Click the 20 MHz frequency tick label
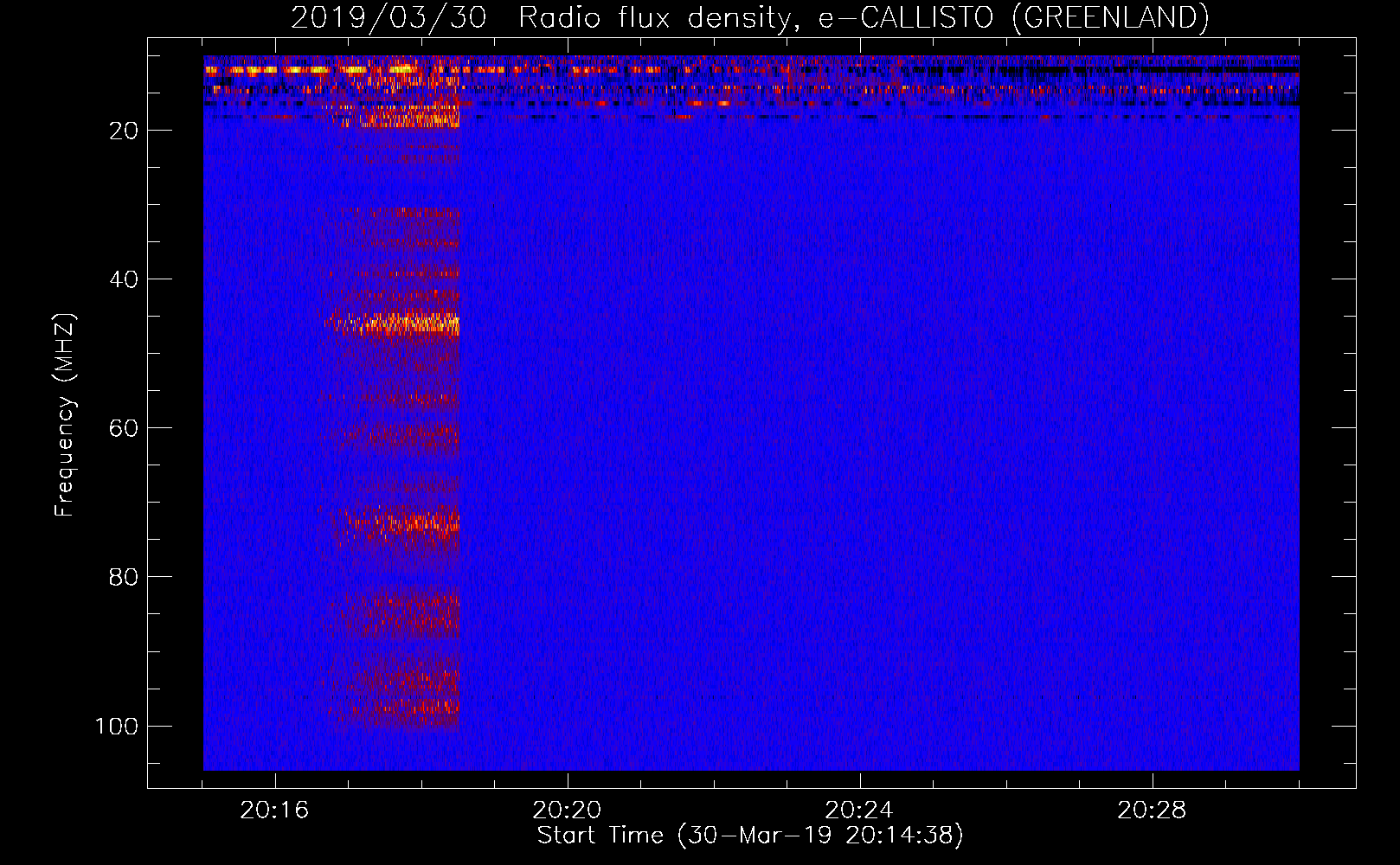Image resolution: width=1400 pixels, height=865 pixels. click(x=124, y=131)
